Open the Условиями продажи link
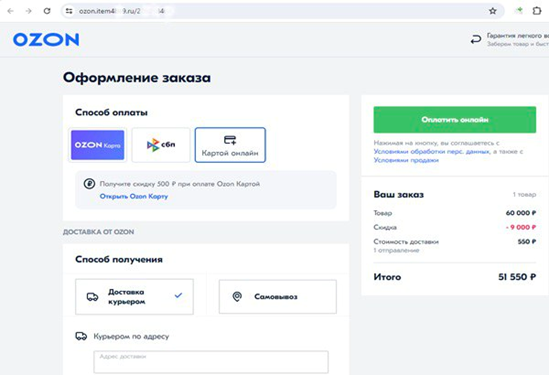This screenshot has width=549, height=375. point(406,160)
